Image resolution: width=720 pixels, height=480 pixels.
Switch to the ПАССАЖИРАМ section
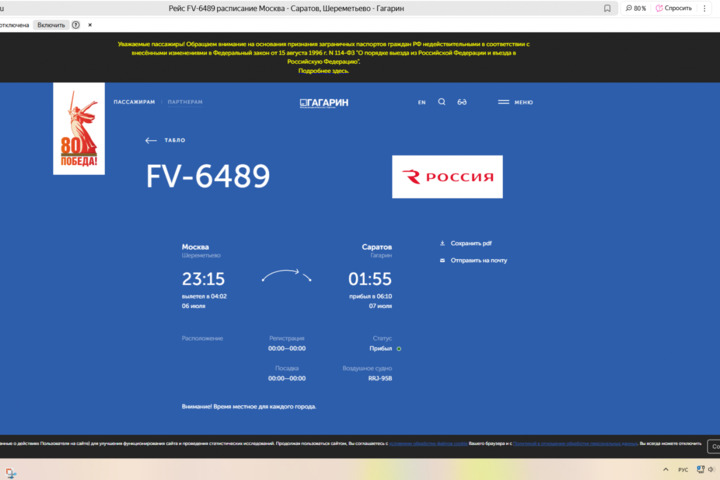point(134,102)
